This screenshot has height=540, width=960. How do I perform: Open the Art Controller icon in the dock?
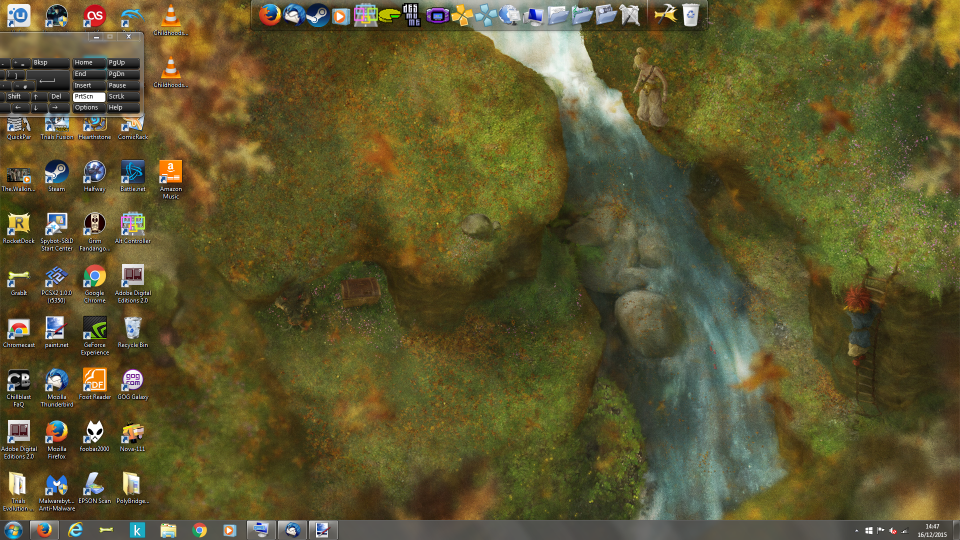pos(366,15)
